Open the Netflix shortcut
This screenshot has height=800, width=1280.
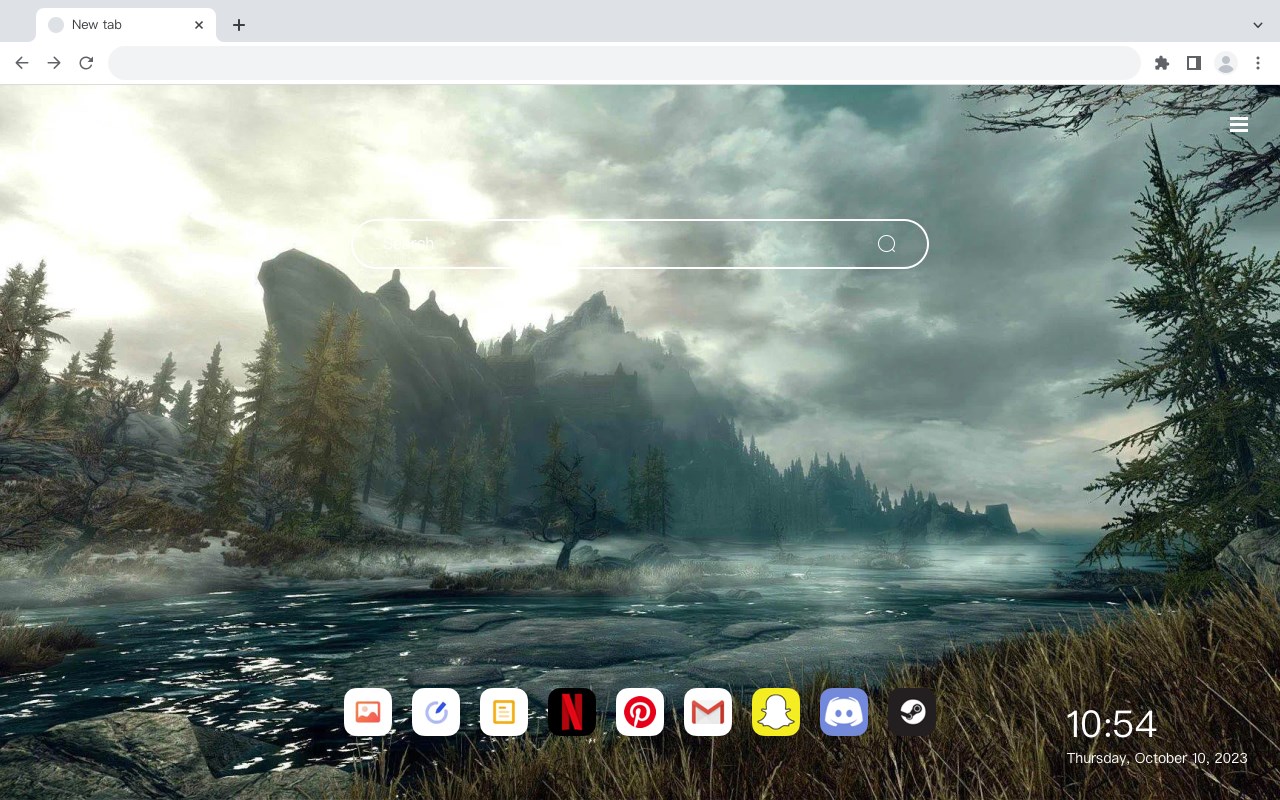[572, 712]
